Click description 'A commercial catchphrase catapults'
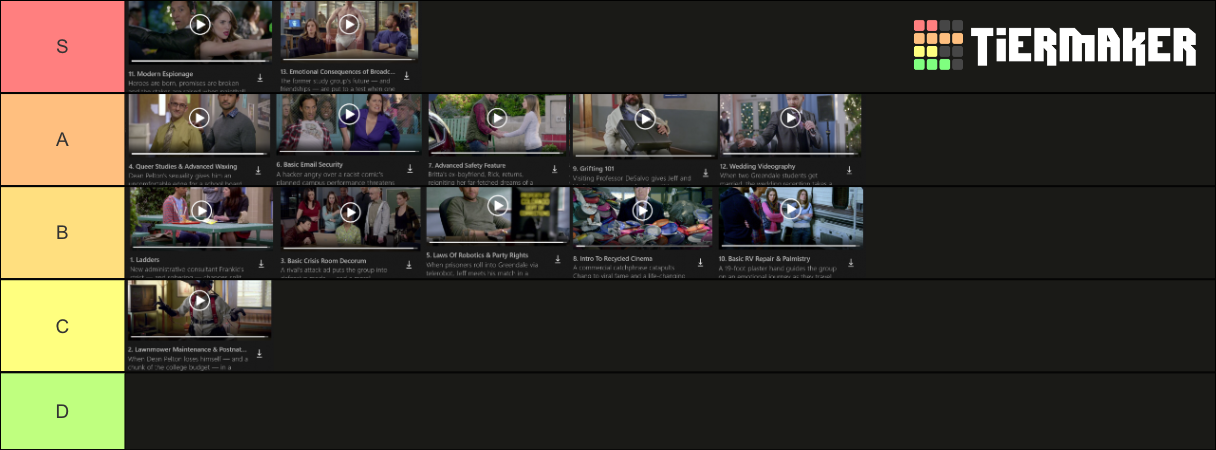 625,268
